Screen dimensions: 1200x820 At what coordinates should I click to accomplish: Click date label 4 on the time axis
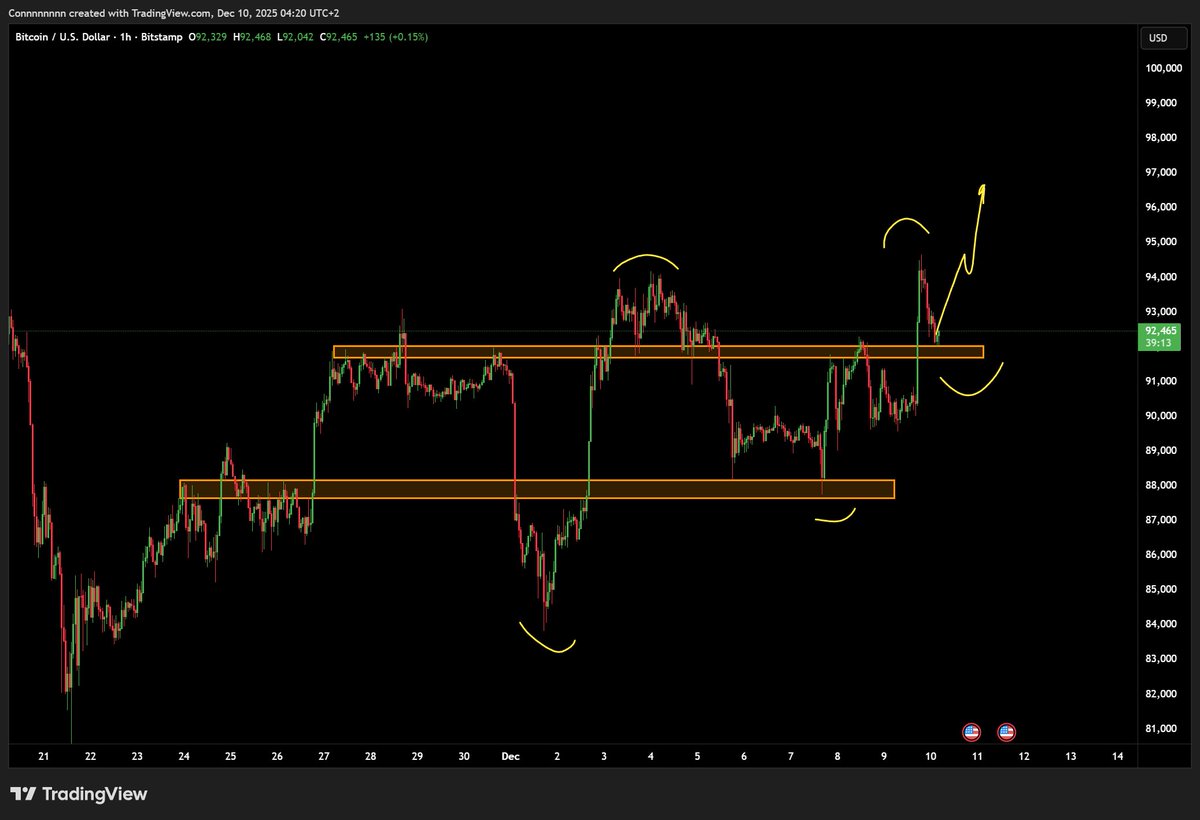coord(651,757)
